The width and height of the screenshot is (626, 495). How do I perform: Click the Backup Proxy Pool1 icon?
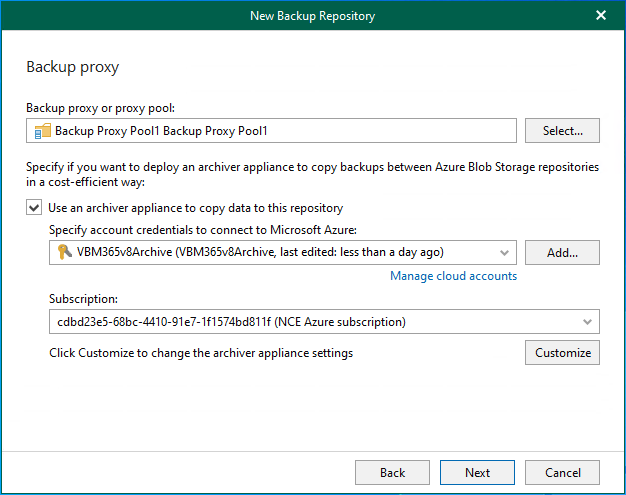pyautogui.click(x=42, y=131)
